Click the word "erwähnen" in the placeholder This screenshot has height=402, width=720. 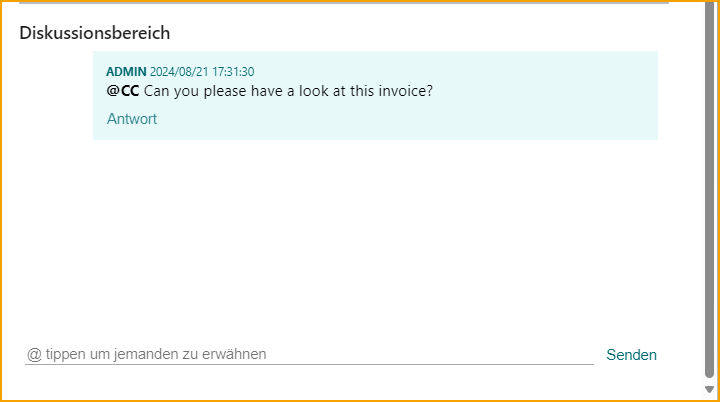[238, 354]
